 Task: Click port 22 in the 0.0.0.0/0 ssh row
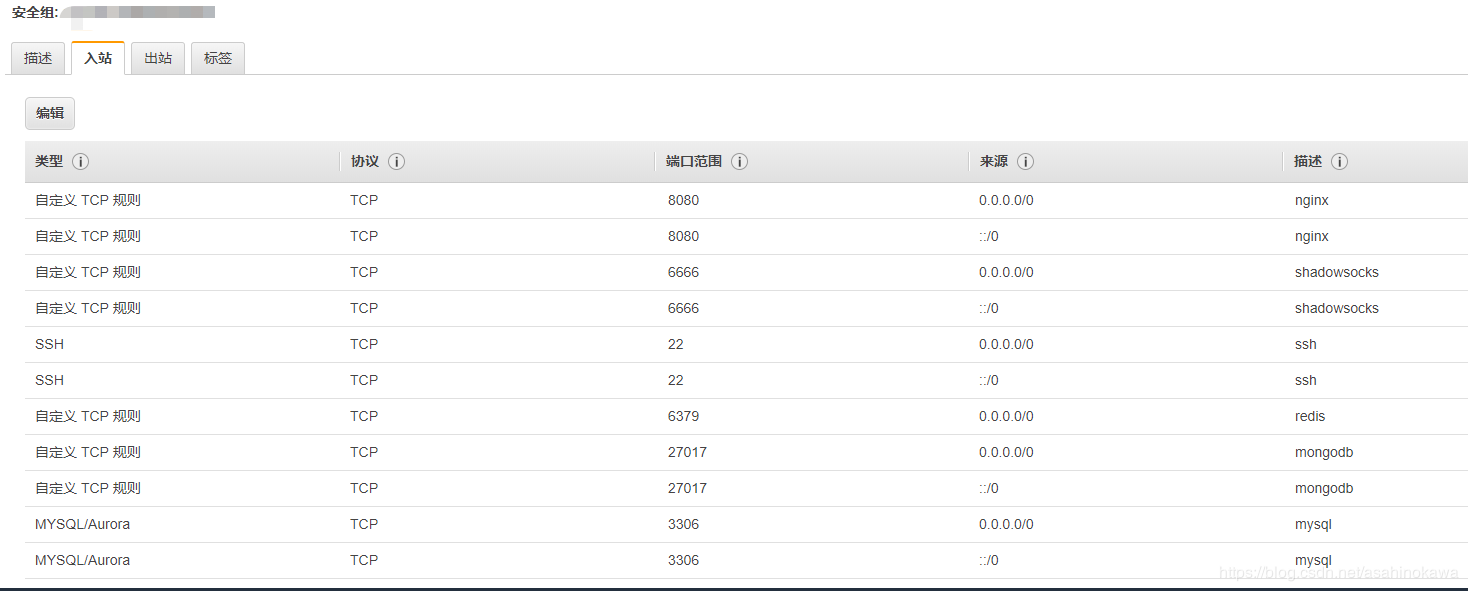tap(676, 344)
